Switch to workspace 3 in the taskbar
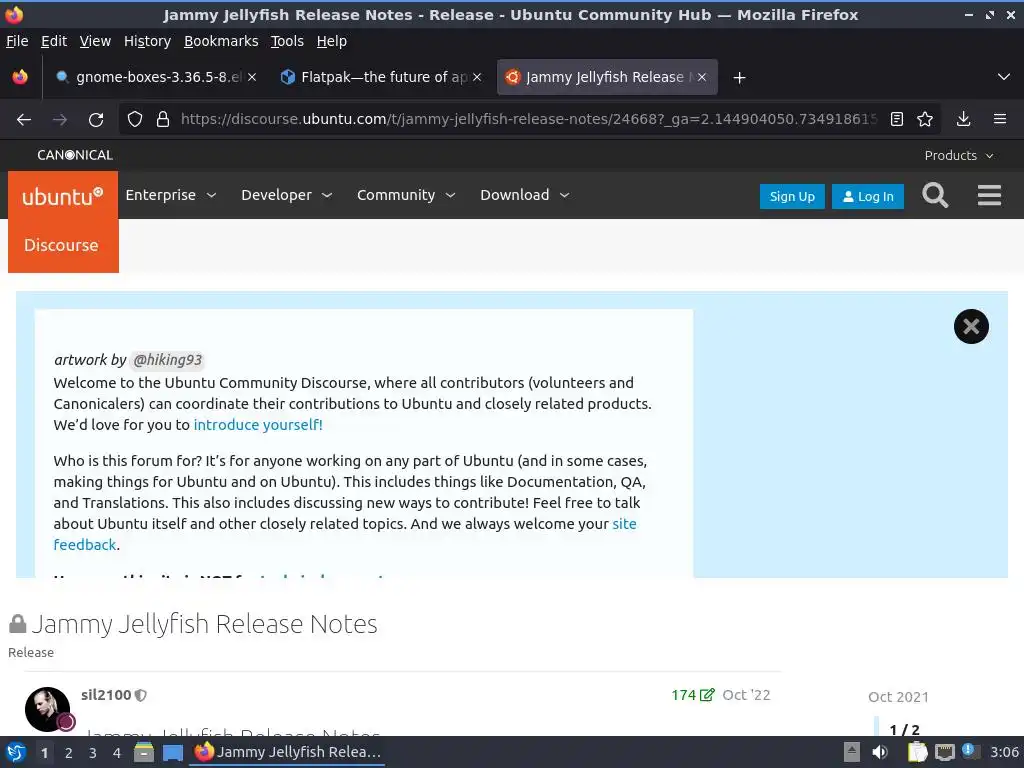Image resolution: width=1024 pixels, height=768 pixels. [x=93, y=753]
